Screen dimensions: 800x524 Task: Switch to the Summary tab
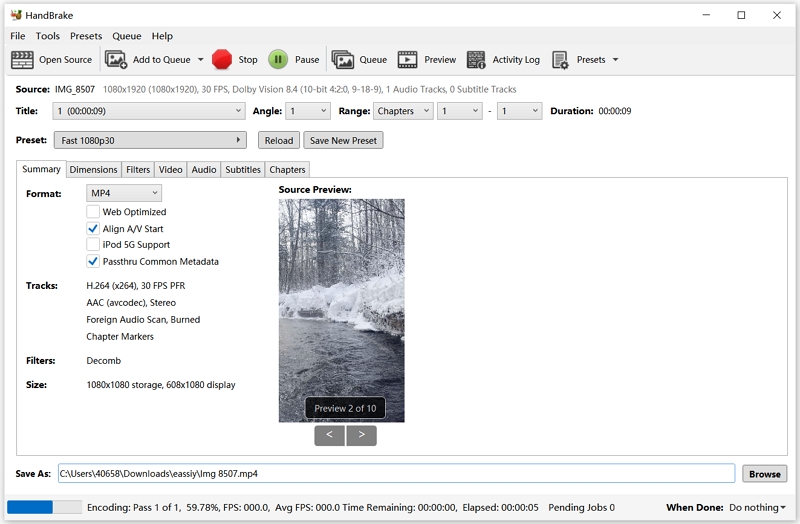coord(41,169)
